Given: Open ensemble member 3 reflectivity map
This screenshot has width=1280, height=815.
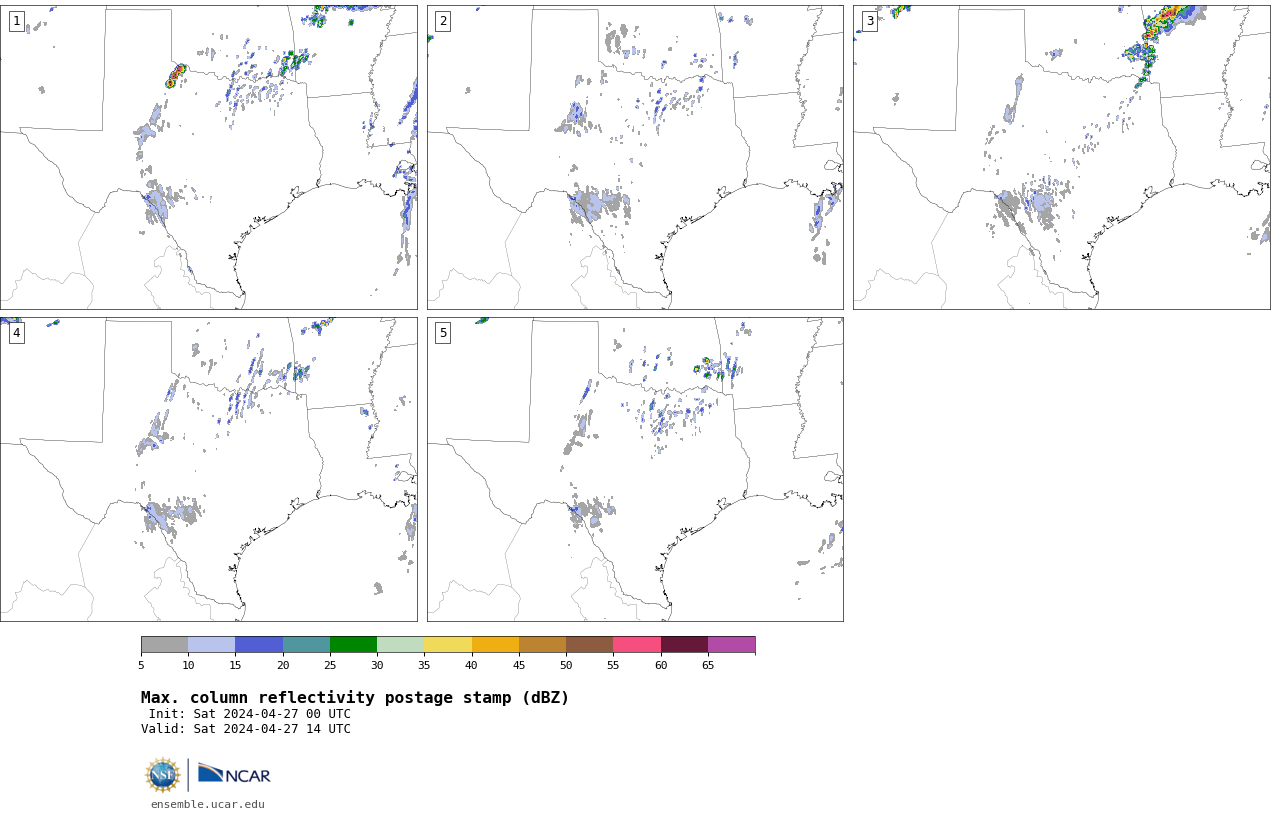Looking at the screenshot, I should (x=1062, y=157).
